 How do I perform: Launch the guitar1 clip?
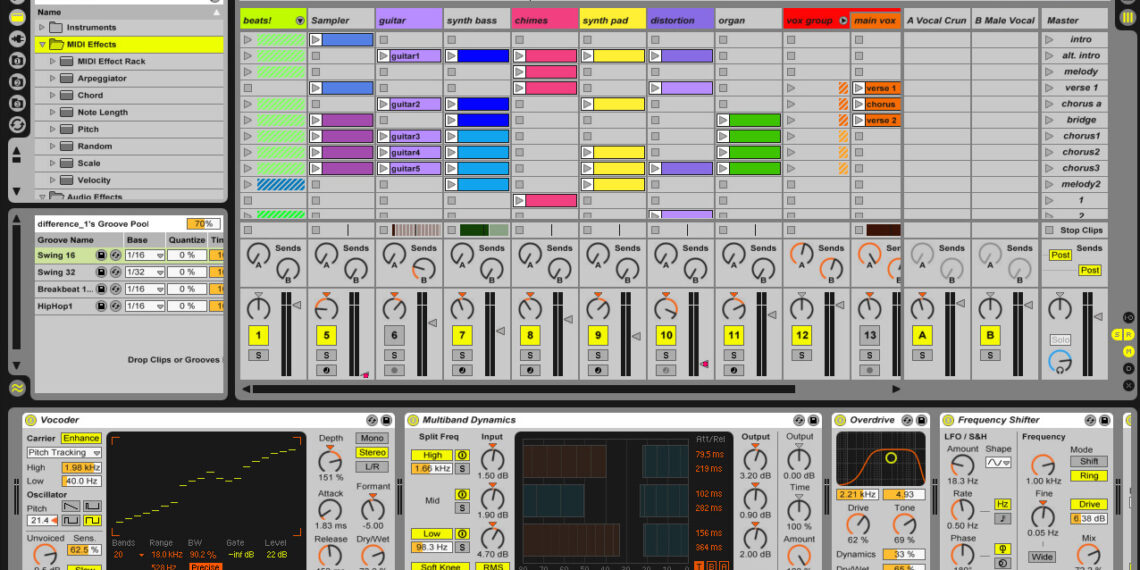[384, 56]
